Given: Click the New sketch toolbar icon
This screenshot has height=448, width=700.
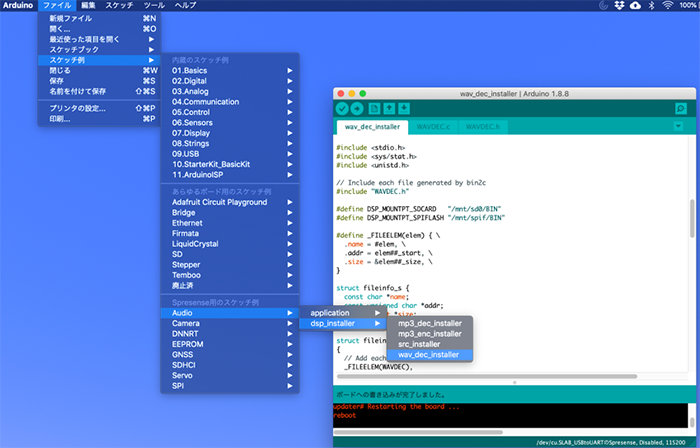Looking at the screenshot, I should 375,108.
